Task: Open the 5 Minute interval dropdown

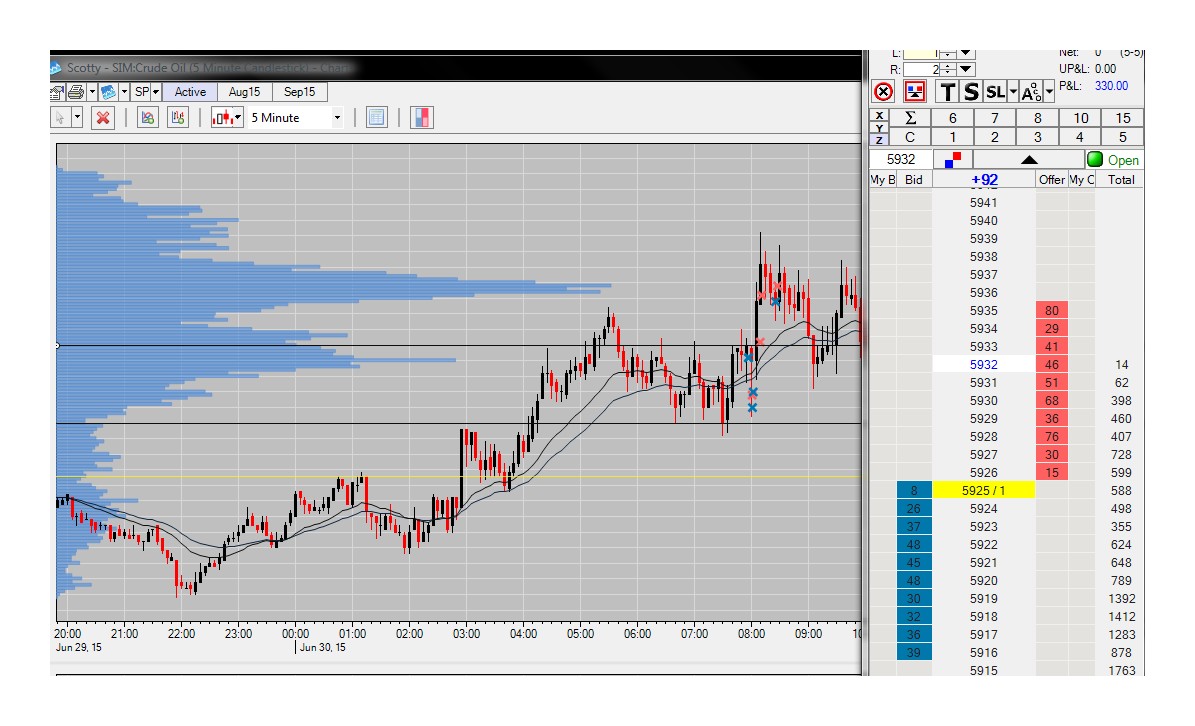Action: (x=337, y=118)
